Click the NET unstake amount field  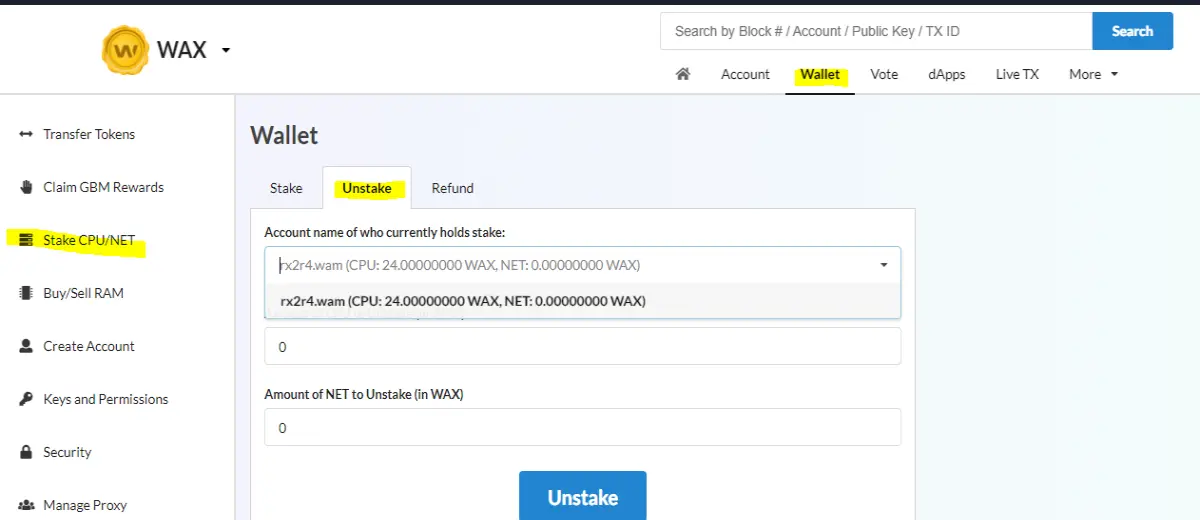click(x=582, y=427)
